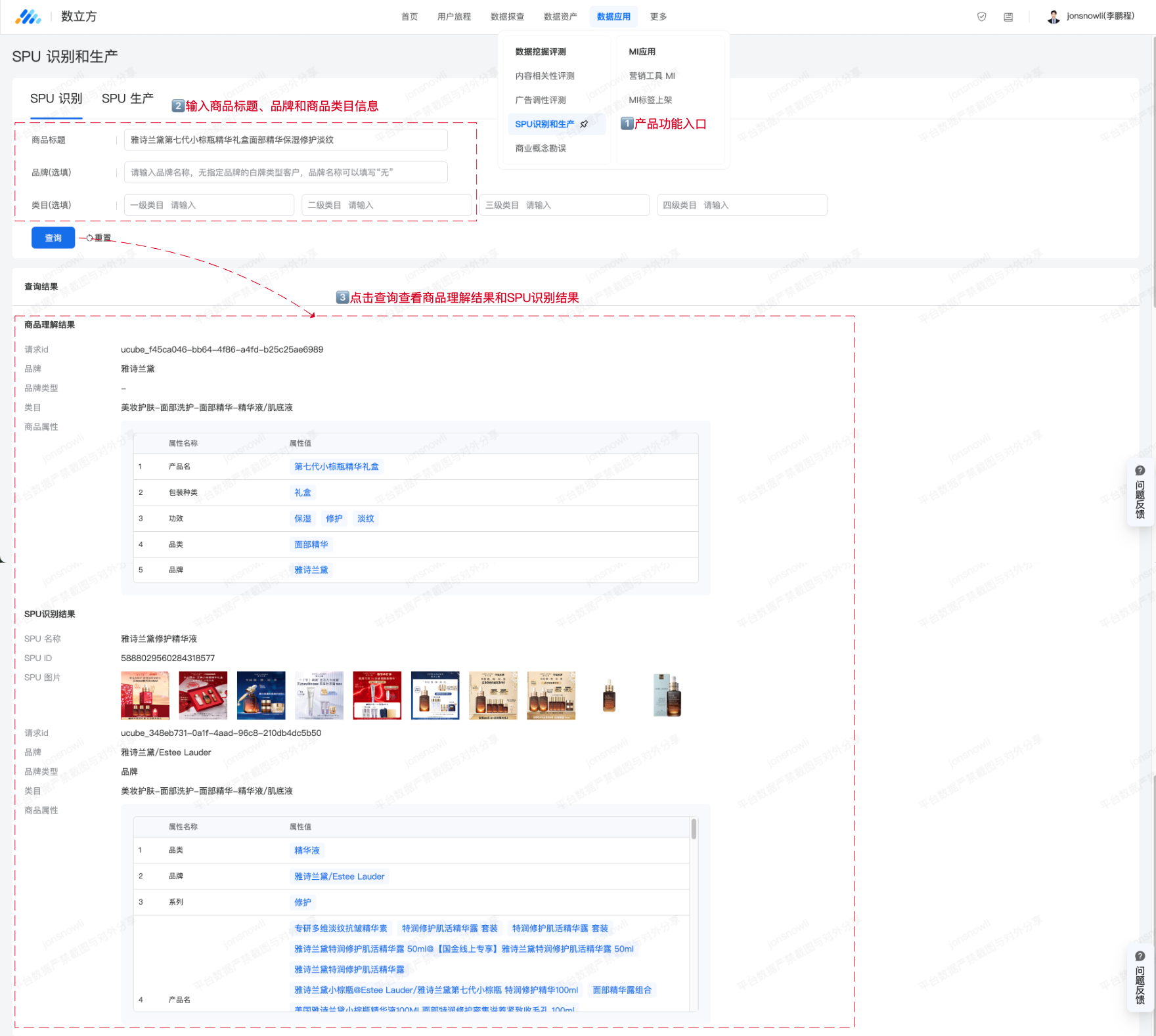Open the 数据探查 nav item

click(507, 17)
